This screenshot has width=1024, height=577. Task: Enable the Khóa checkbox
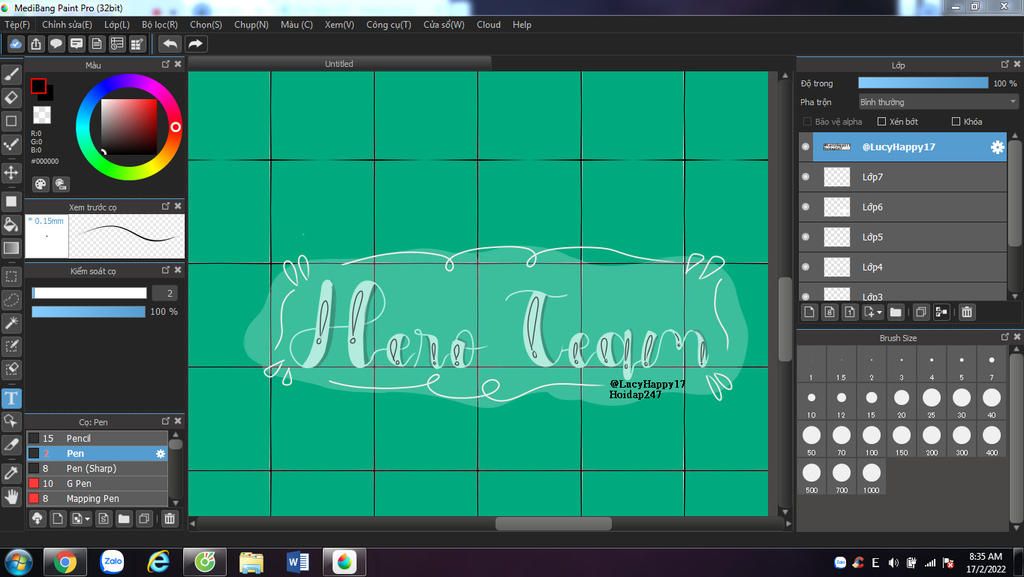click(955, 121)
